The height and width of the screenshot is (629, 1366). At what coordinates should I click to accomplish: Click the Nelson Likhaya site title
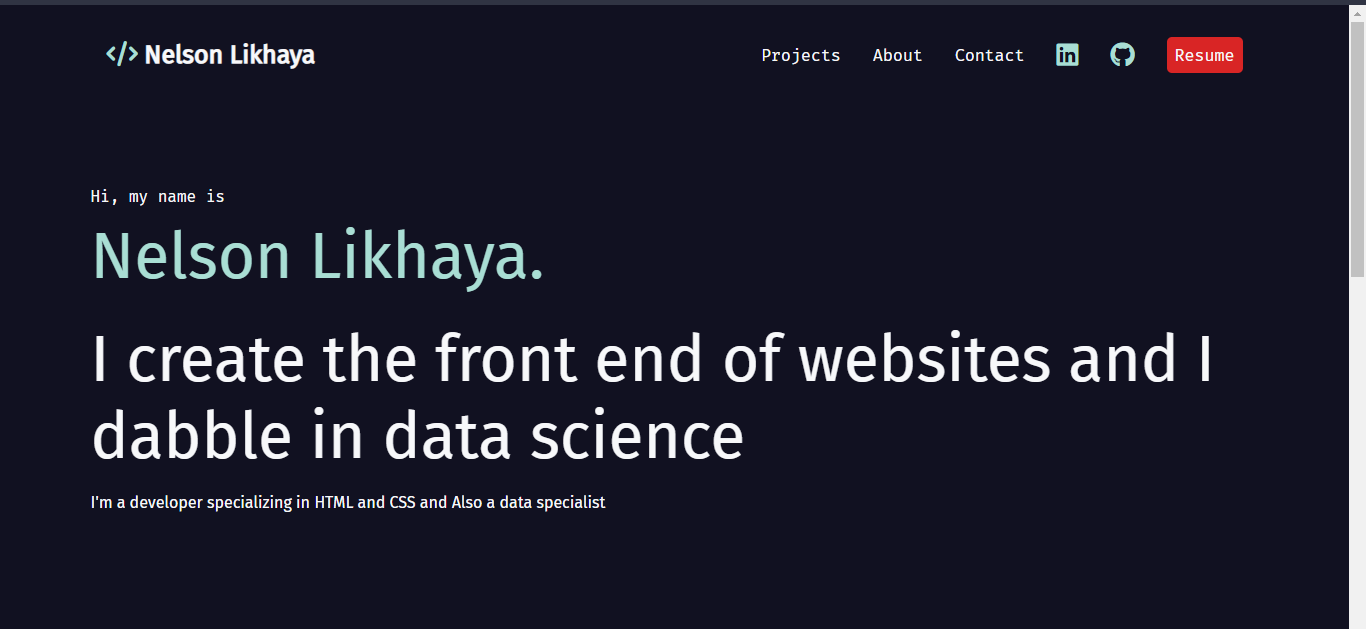click(230, 55)
